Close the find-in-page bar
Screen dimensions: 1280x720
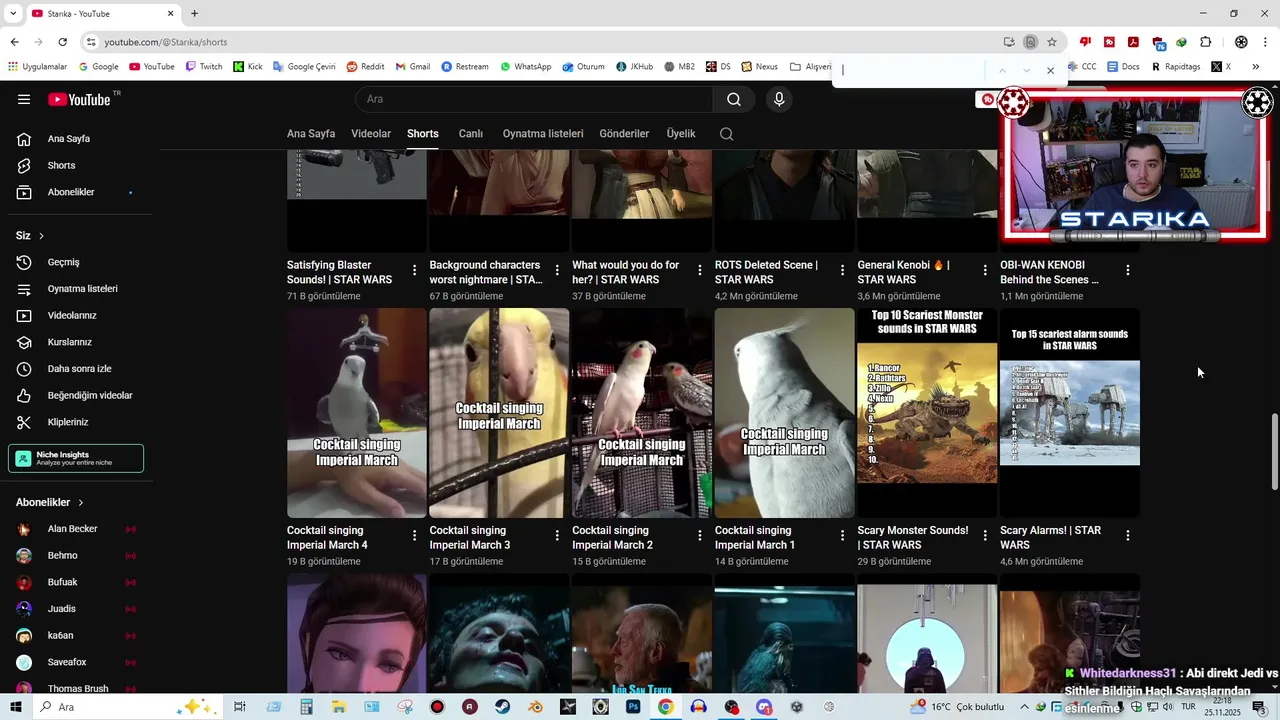tap(1050, 70)
